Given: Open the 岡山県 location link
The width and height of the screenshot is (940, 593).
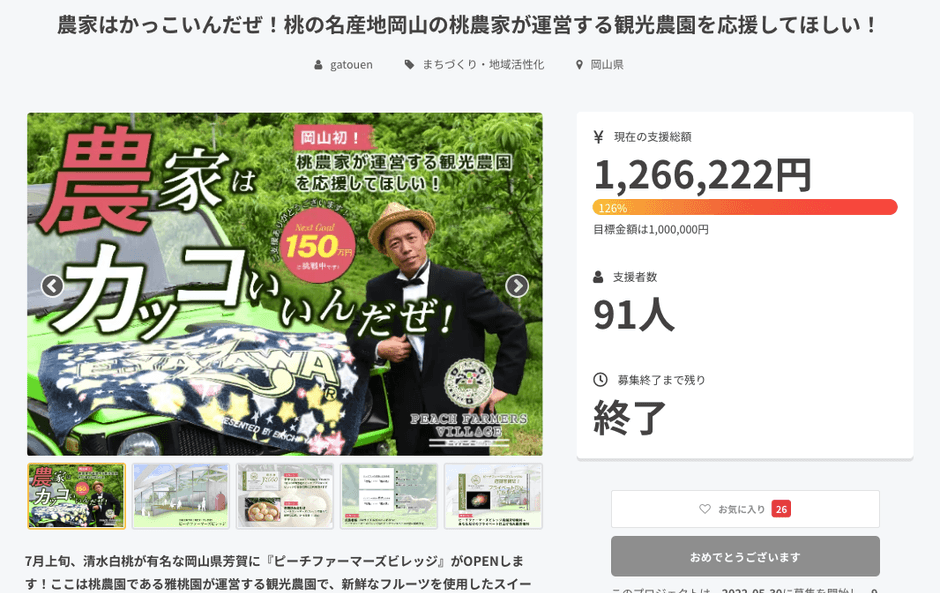Looking at the screenshot, I should click(607, 65).
